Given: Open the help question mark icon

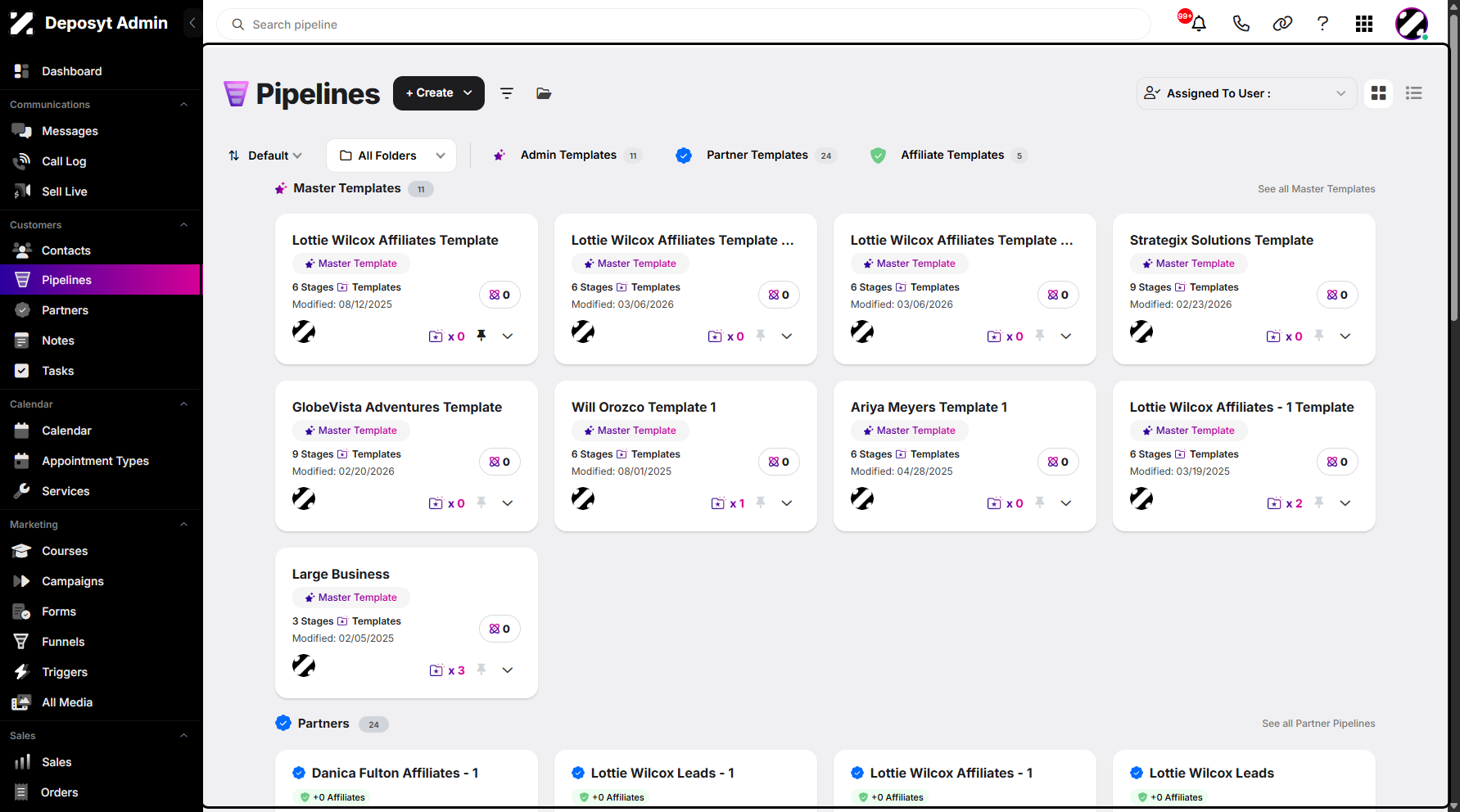Looking at the screenshot, I should pyautogui.click(x=1322, y=24).
